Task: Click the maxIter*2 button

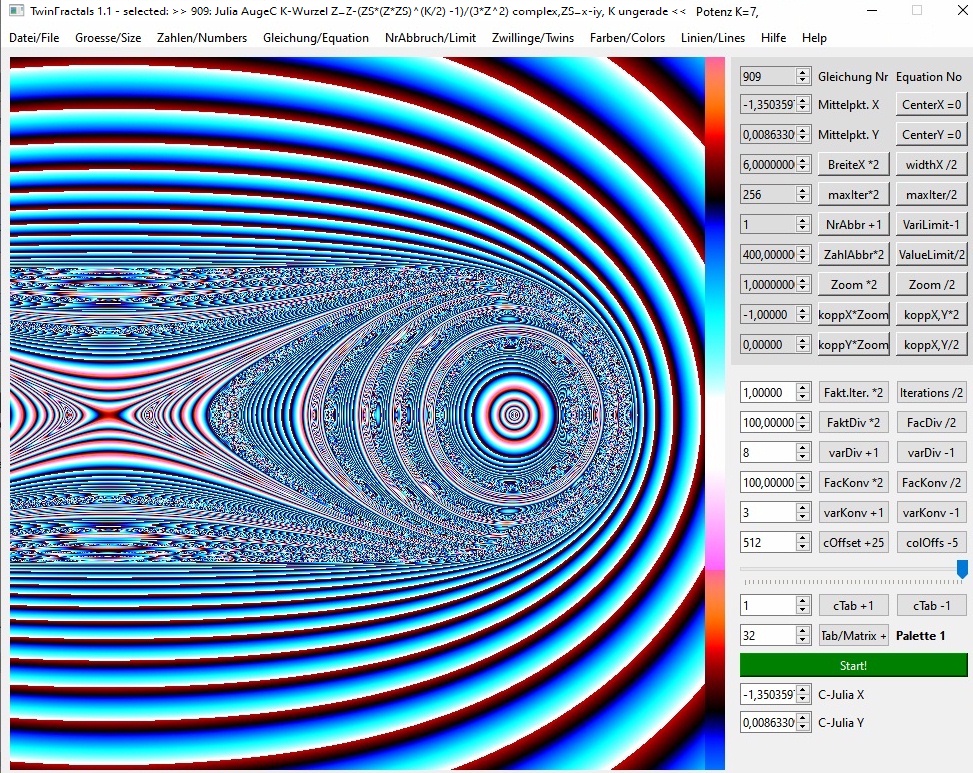Action: pos(853,194)
